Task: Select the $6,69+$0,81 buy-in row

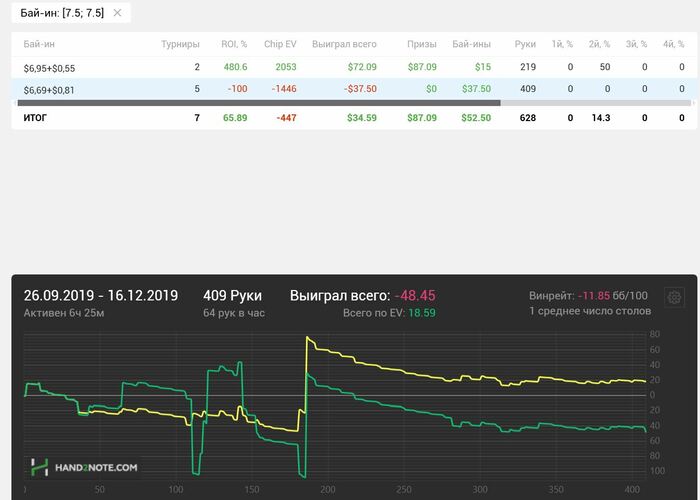Action: (354, 89)
